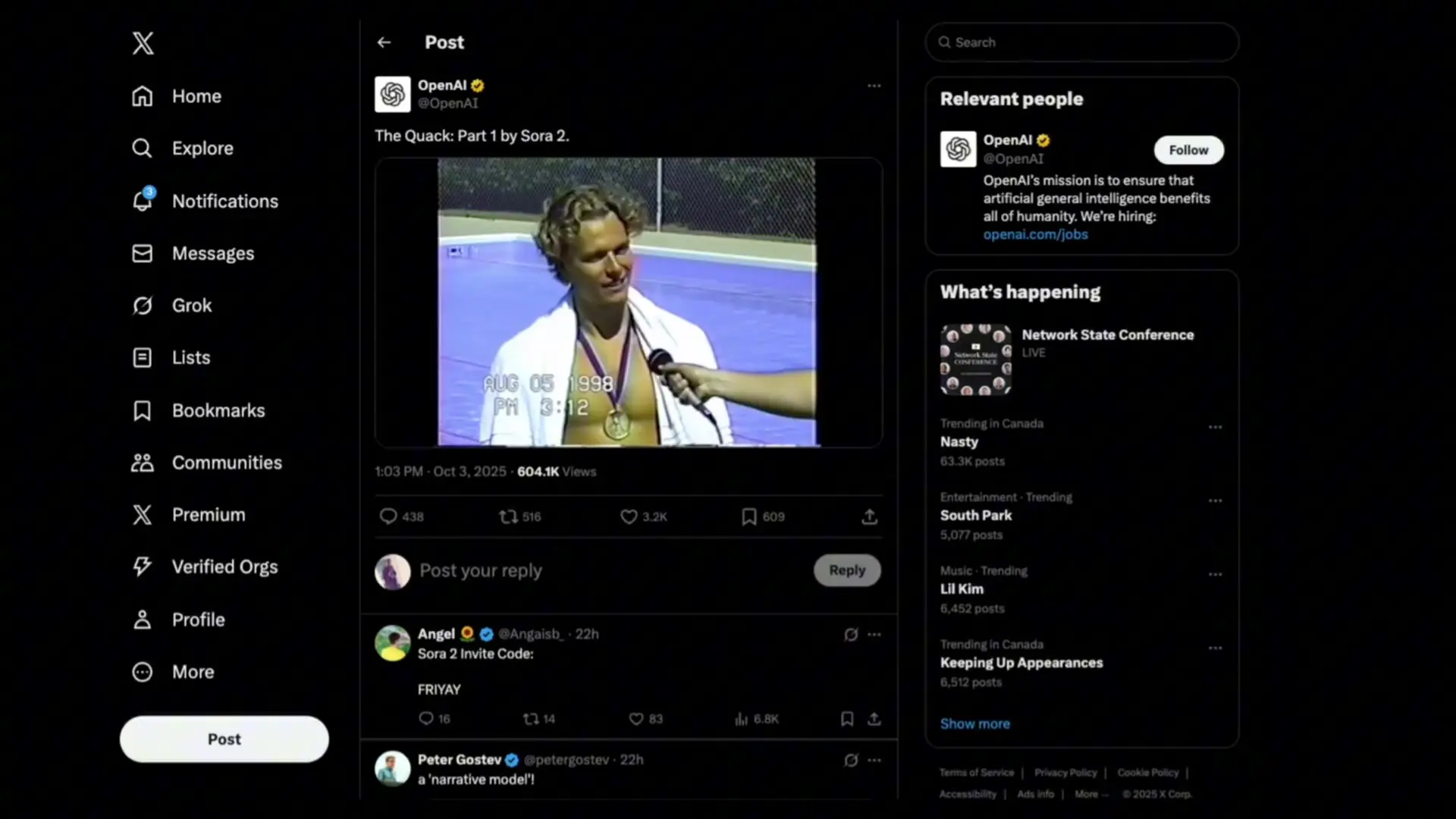
Task: Expand the More menu in sidebar
Action: tap(143, 672)
